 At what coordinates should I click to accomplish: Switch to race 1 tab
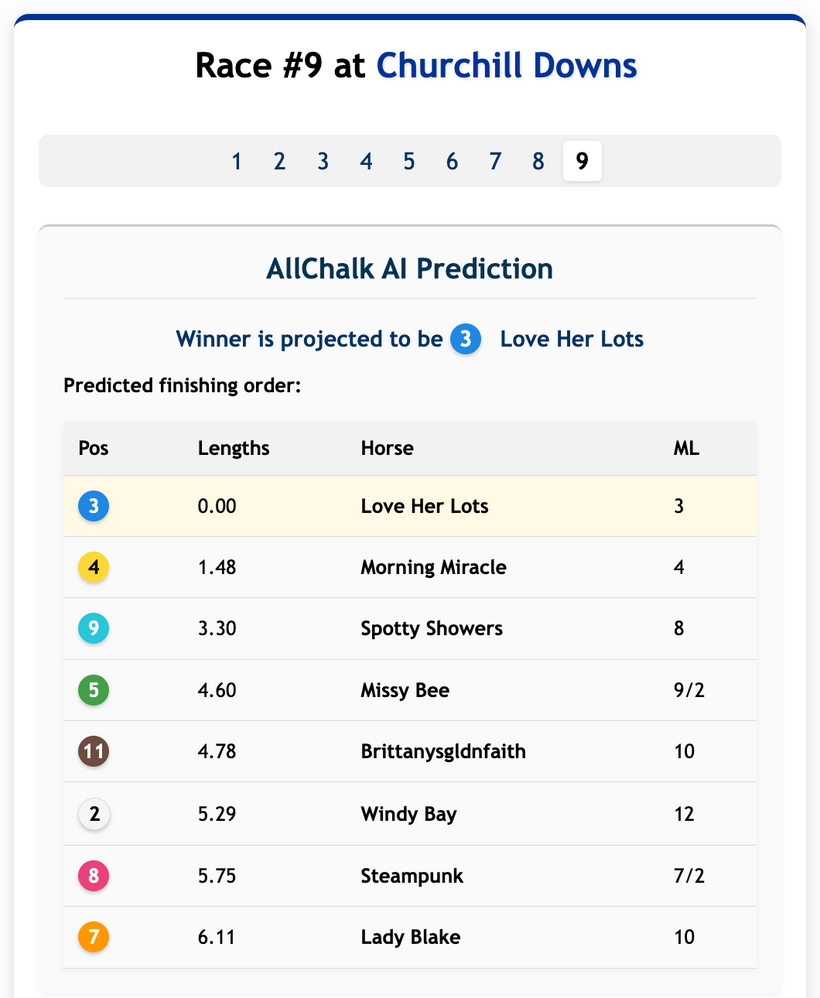click(x=236, y=161)
